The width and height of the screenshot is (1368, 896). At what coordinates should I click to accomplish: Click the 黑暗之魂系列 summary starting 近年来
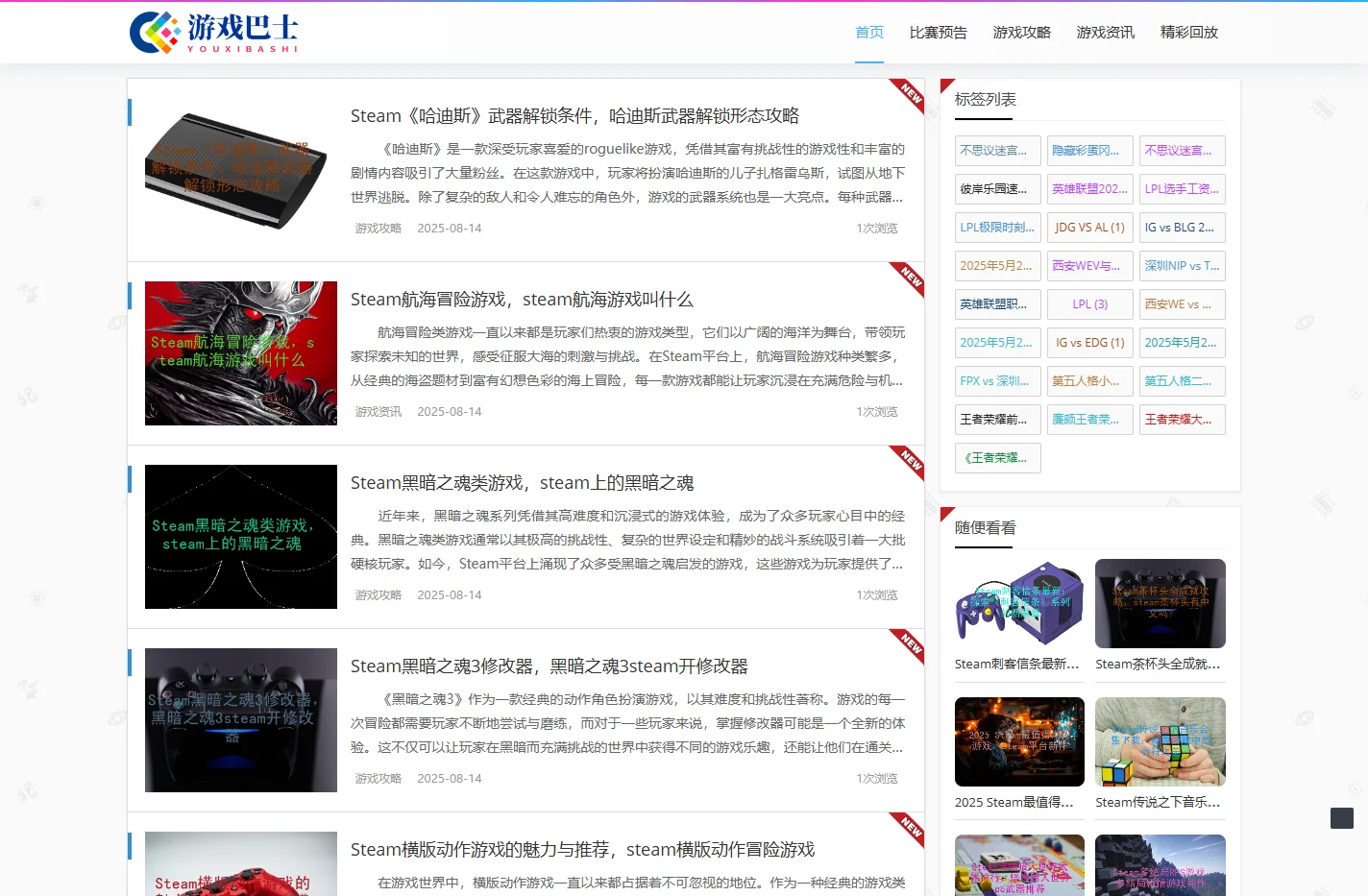pyautogui.click(x=628, y=541)
